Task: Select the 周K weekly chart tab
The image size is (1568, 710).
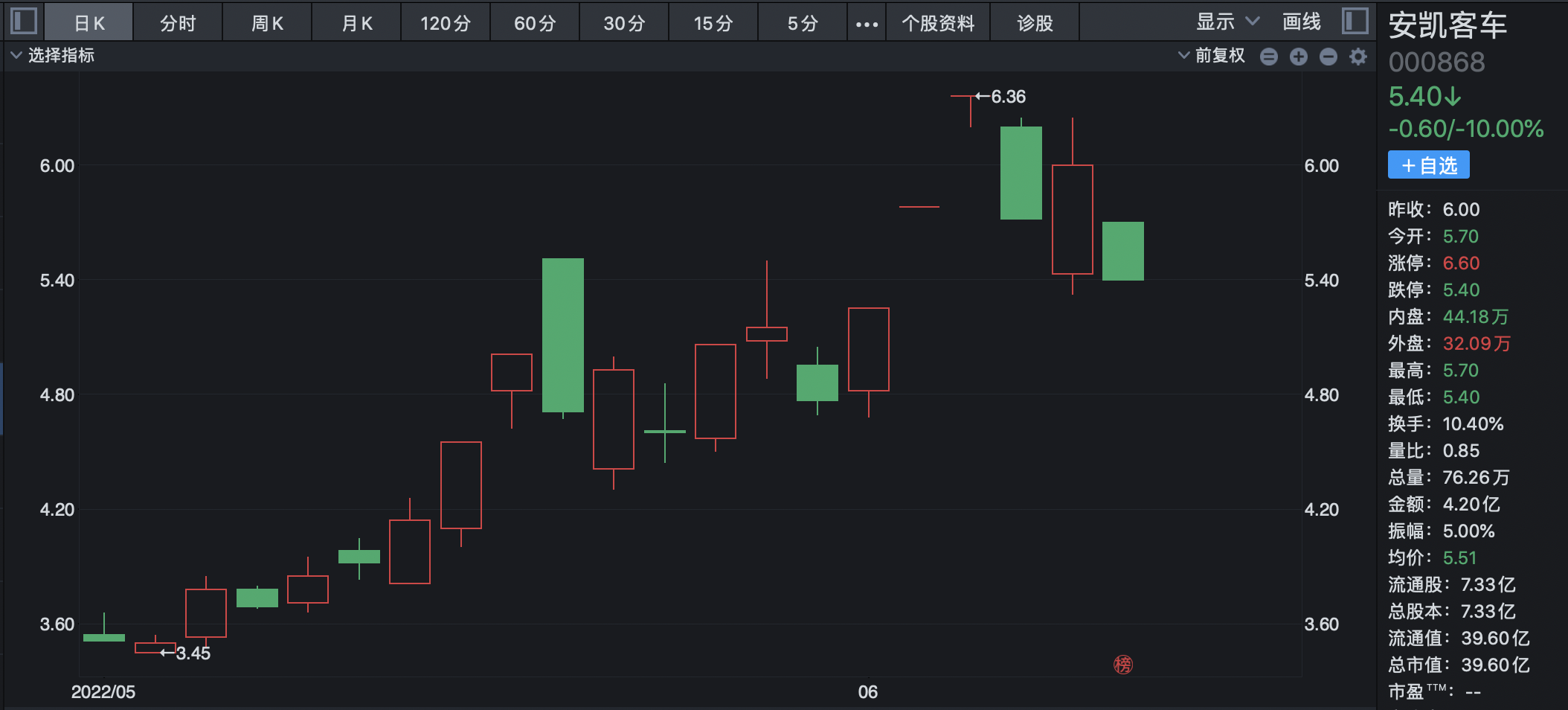Action: point(267,24)
